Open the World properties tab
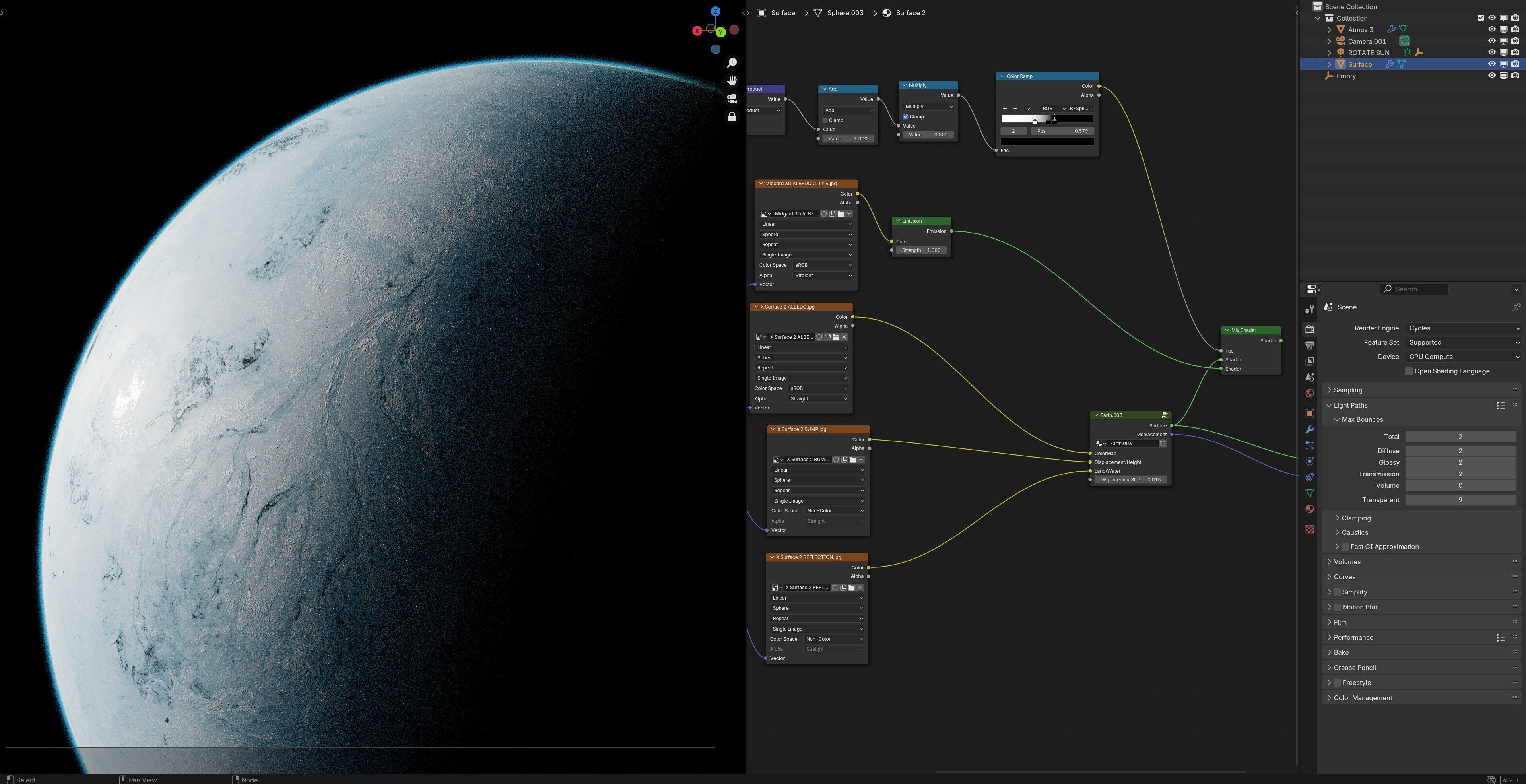The height and width of the screenshot is (784, 1526). (1309, 393)
